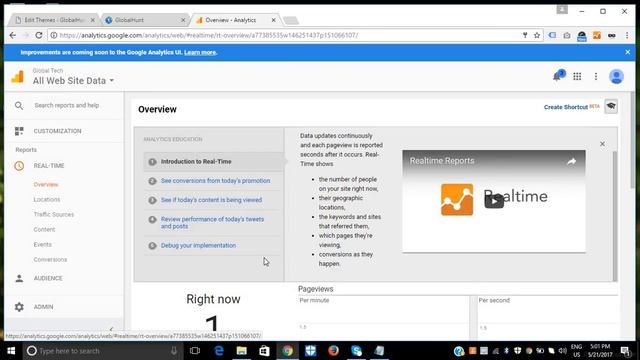Click the Type here to search taskbar box
Image resolution: width=640 pixels, height=360 pixels.
pyautogui.click(x=102, y=351)
